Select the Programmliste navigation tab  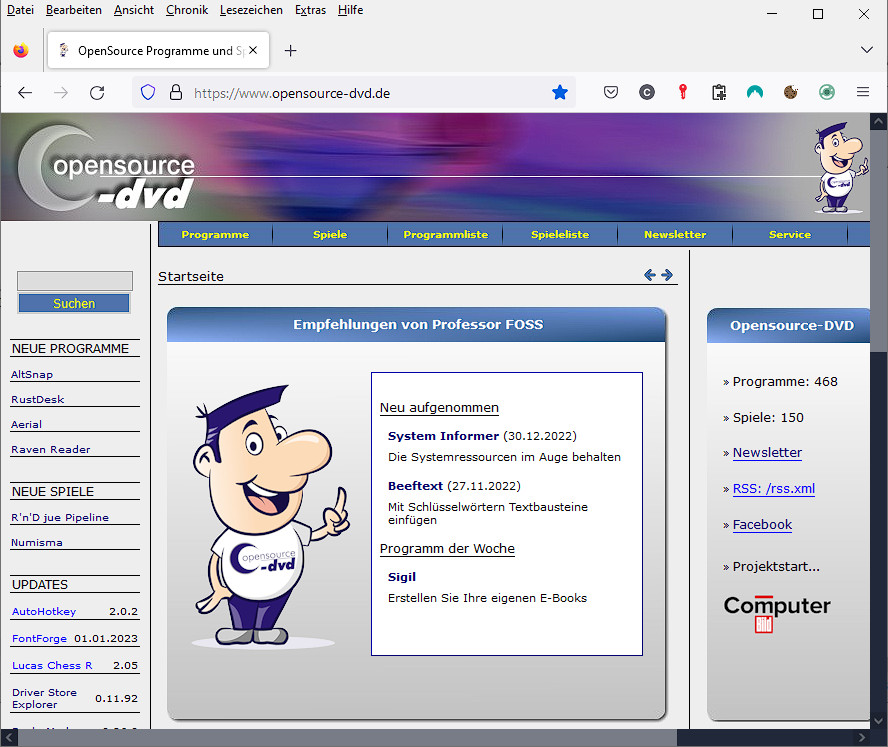tap(445, 234)
